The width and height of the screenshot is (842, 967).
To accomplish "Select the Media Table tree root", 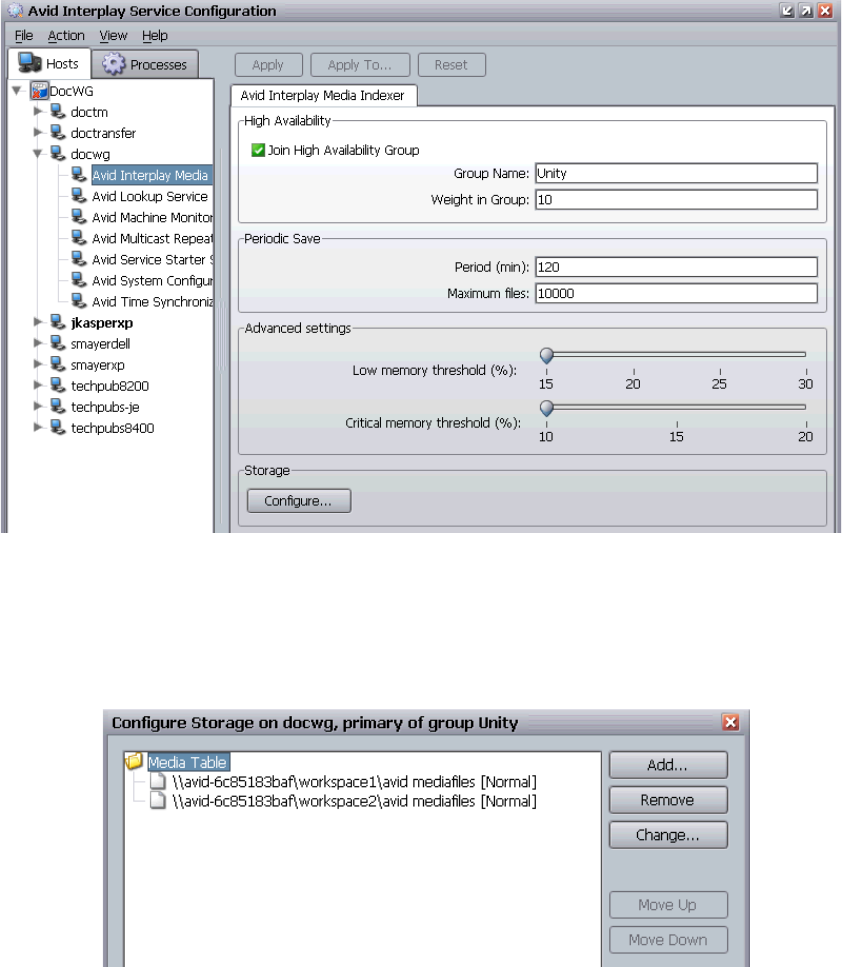I will (x=188, y=762).
